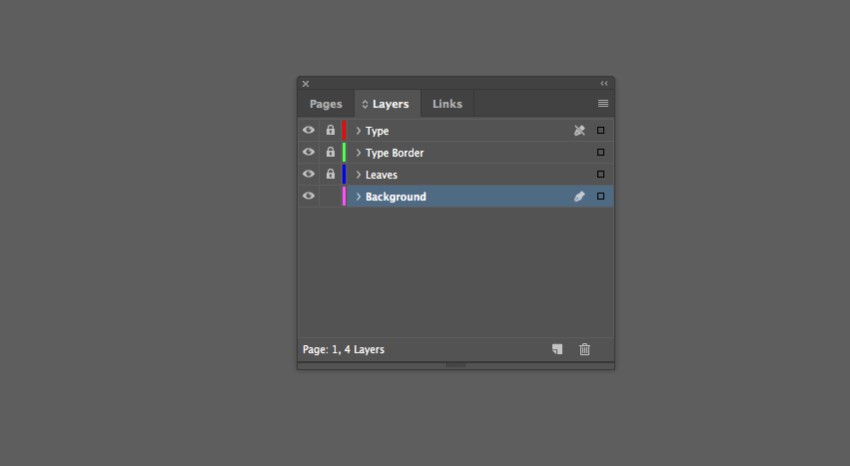Unlock the Type Border layer

point(330,152)
